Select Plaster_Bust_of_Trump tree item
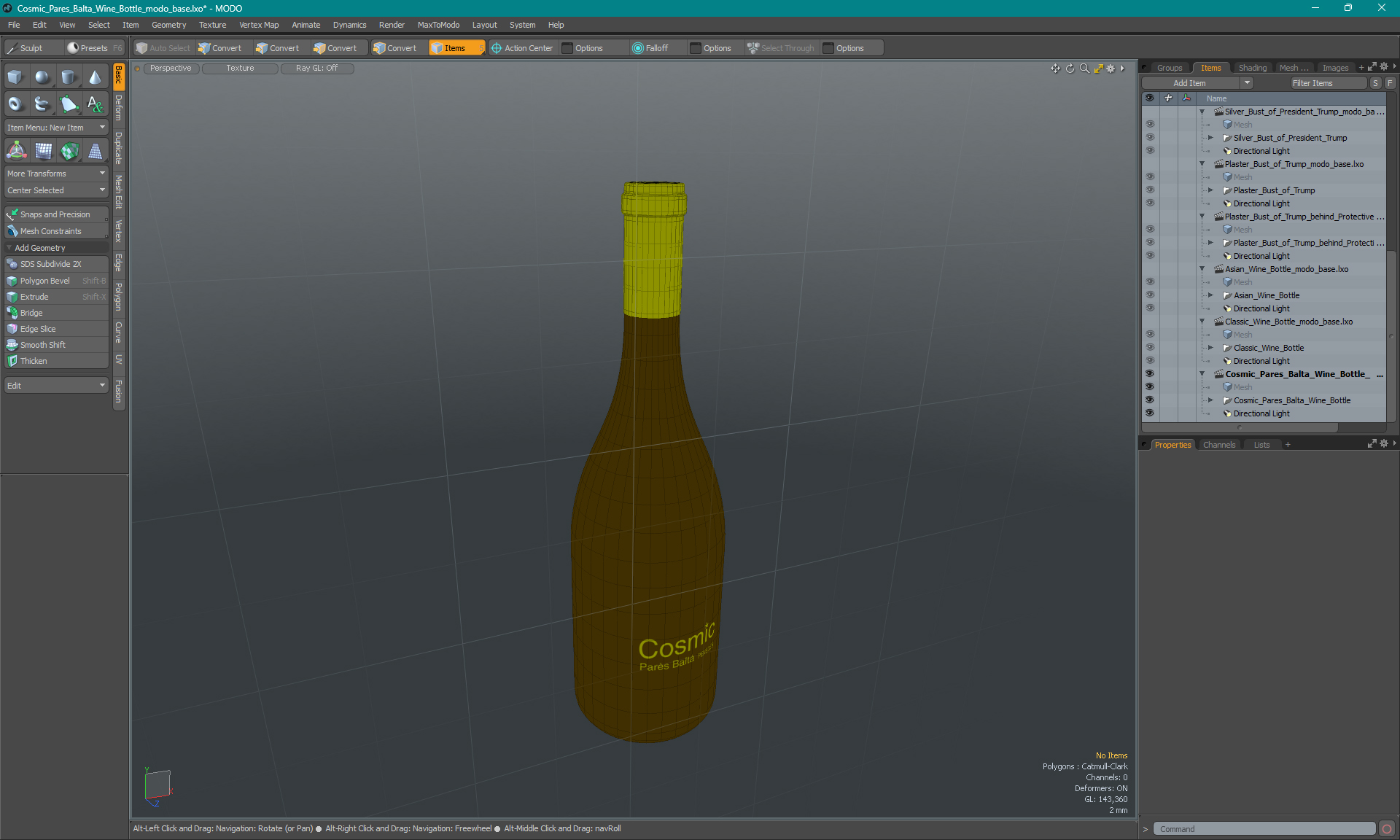The width and height of the screenshot is (1400, 840). click(x=1274, y=190)
